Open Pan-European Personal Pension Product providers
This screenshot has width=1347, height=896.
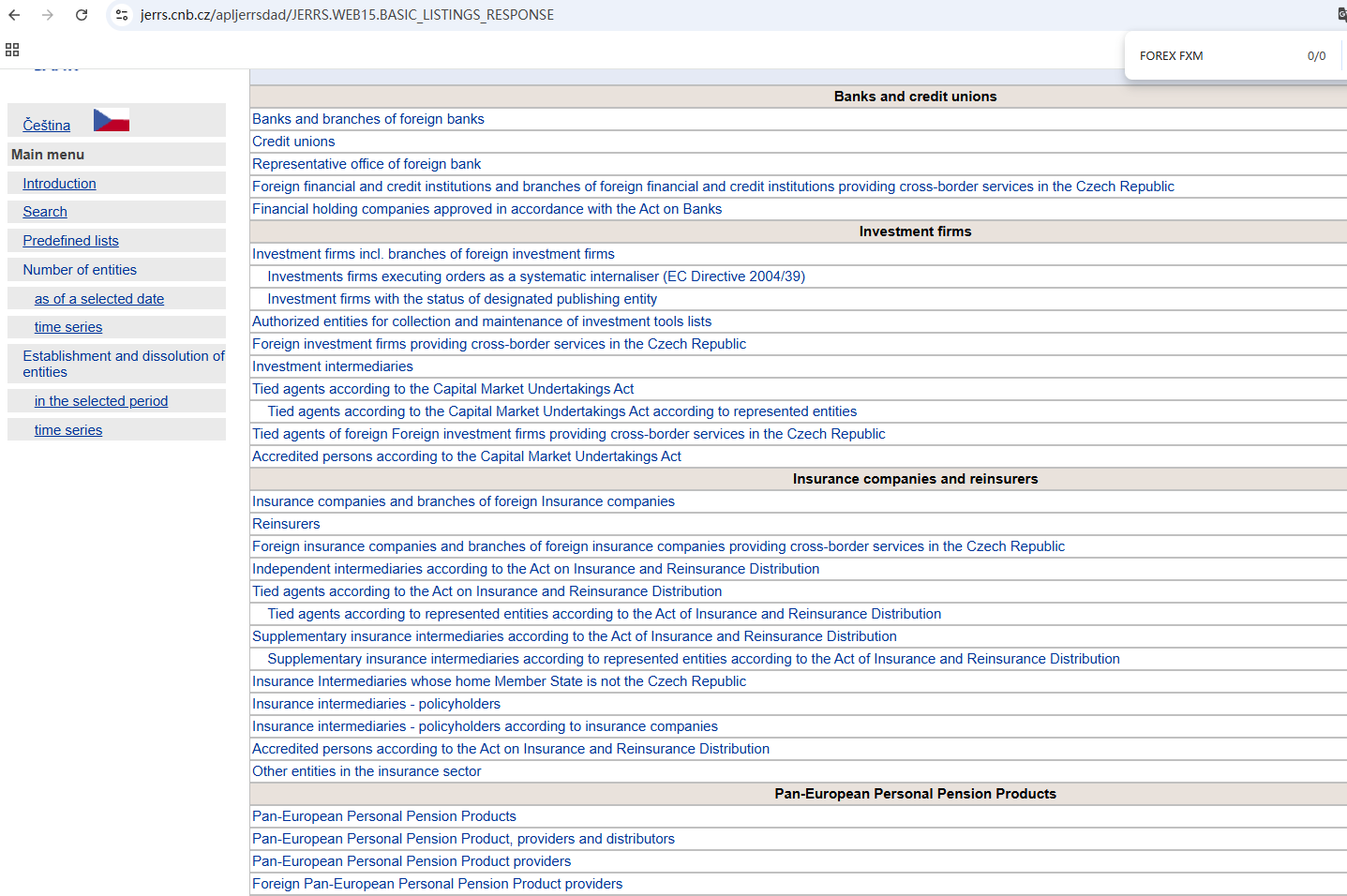411,861
